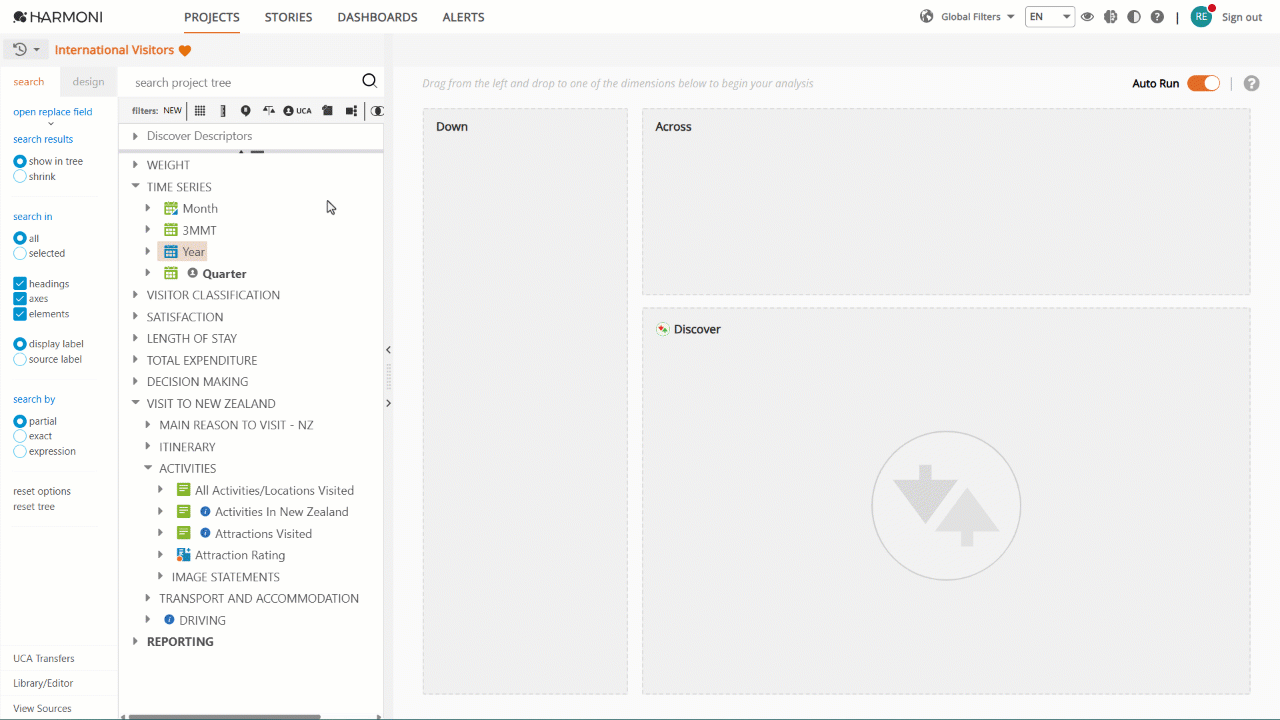Click the overlapping circles filter icon

pyautogui.click(x=377, y=111)
